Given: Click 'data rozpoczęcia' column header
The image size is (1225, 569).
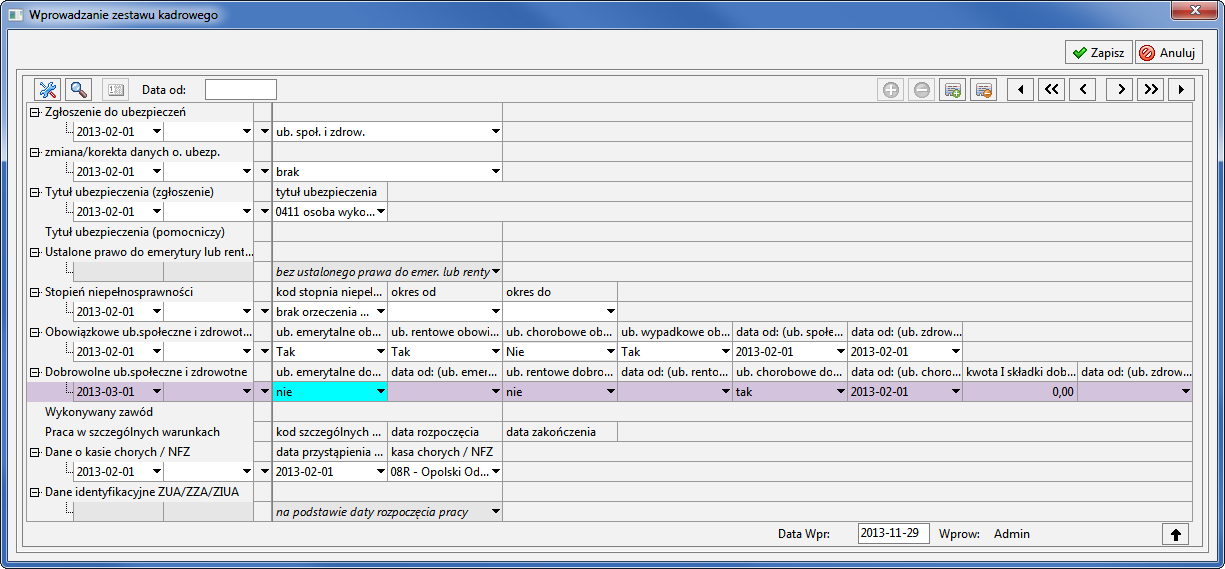Looking at the screenshot, I should pyautogui.click(x=445, y=432).
